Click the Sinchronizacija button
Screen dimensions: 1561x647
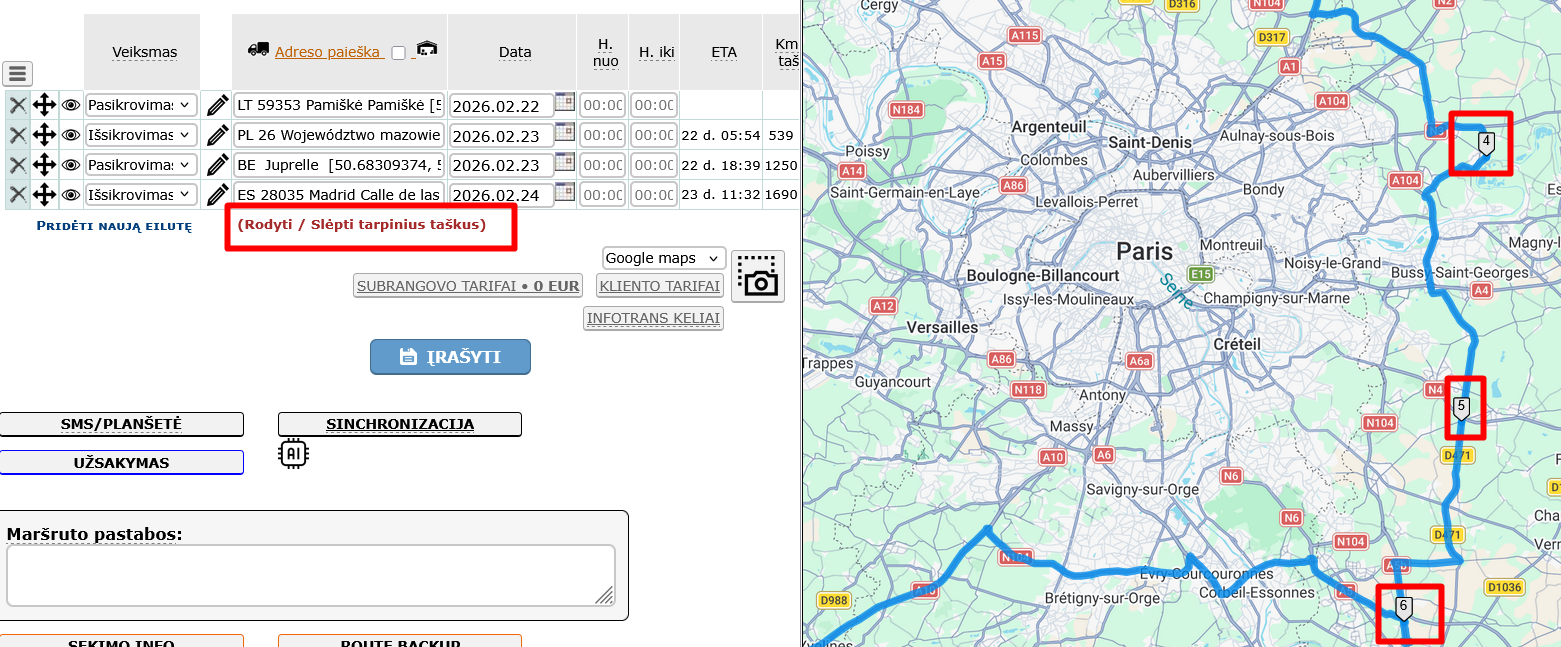pos(400,424)
